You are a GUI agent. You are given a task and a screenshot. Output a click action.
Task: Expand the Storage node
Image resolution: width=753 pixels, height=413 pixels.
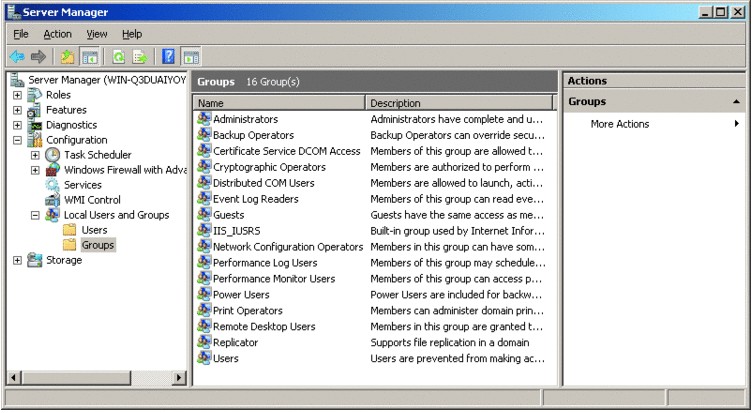pos(17,260)
